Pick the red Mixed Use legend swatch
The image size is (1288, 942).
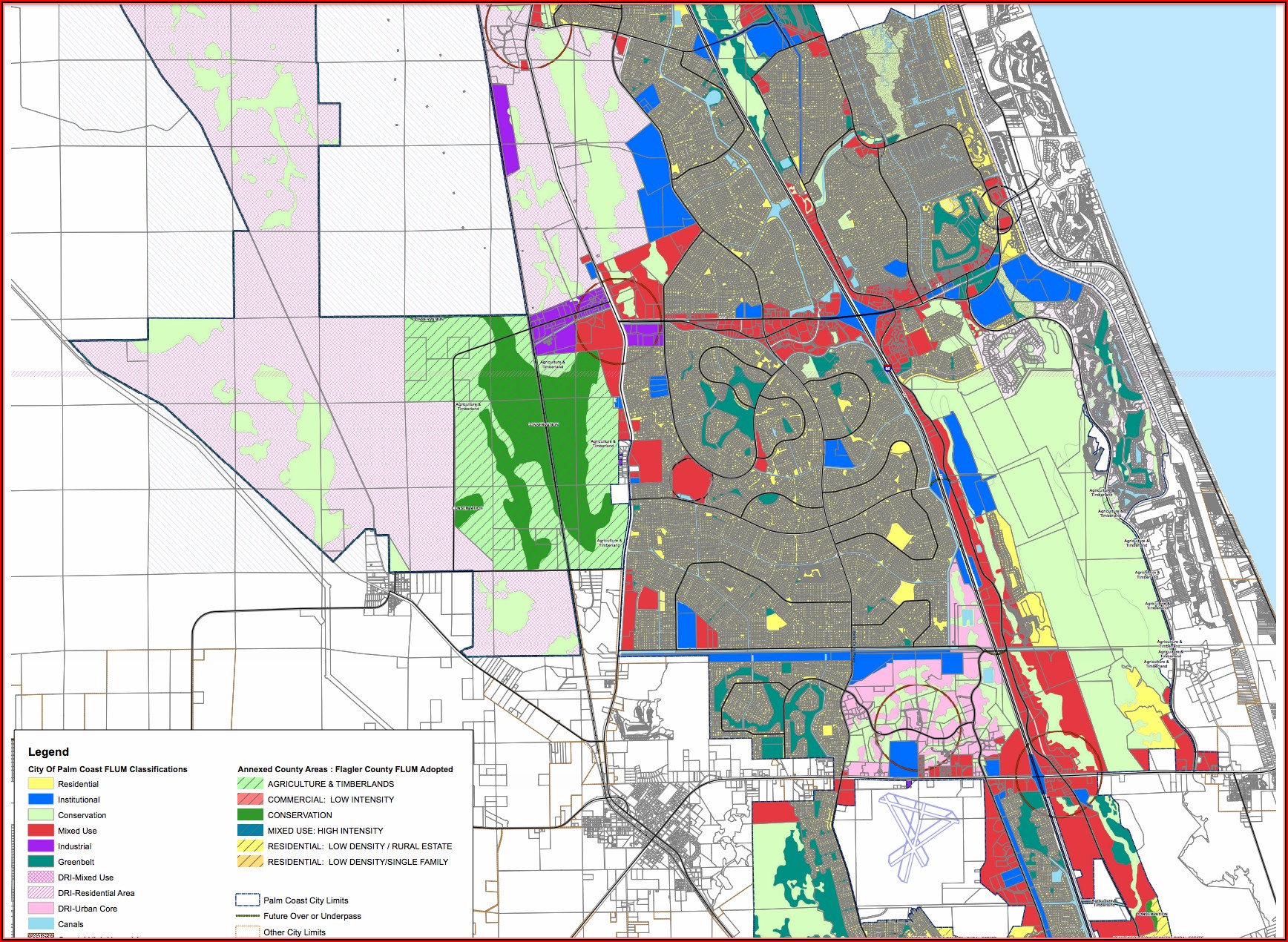tap(41, 831)
